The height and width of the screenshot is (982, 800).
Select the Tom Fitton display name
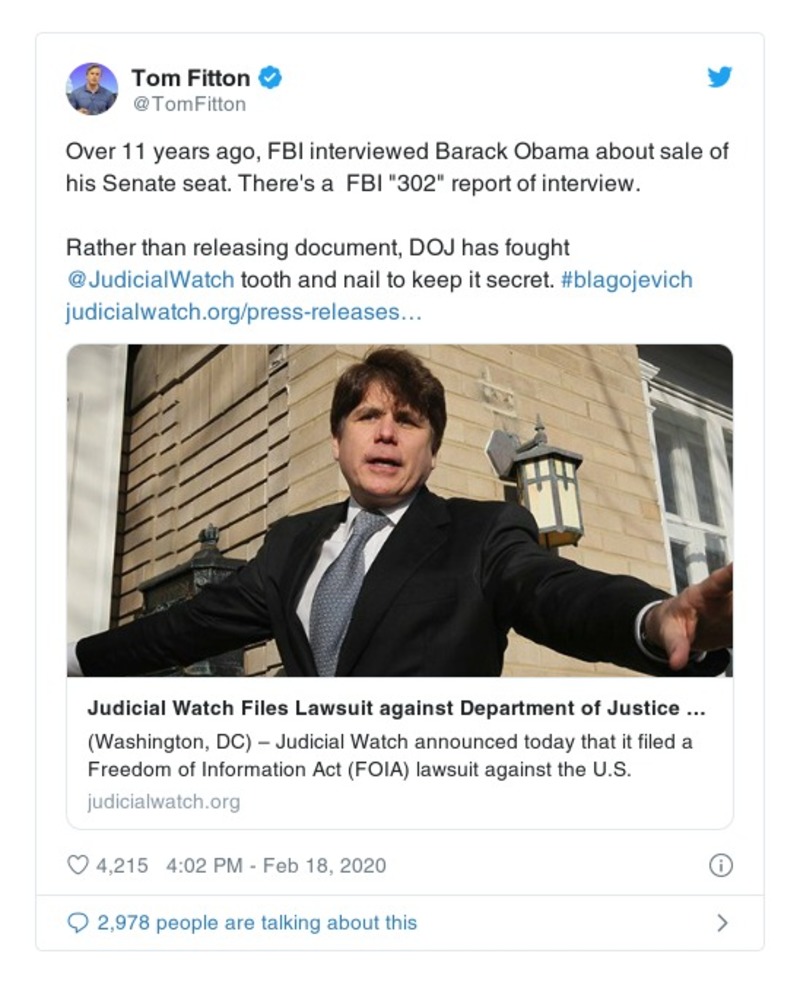(x=188, y=77)
